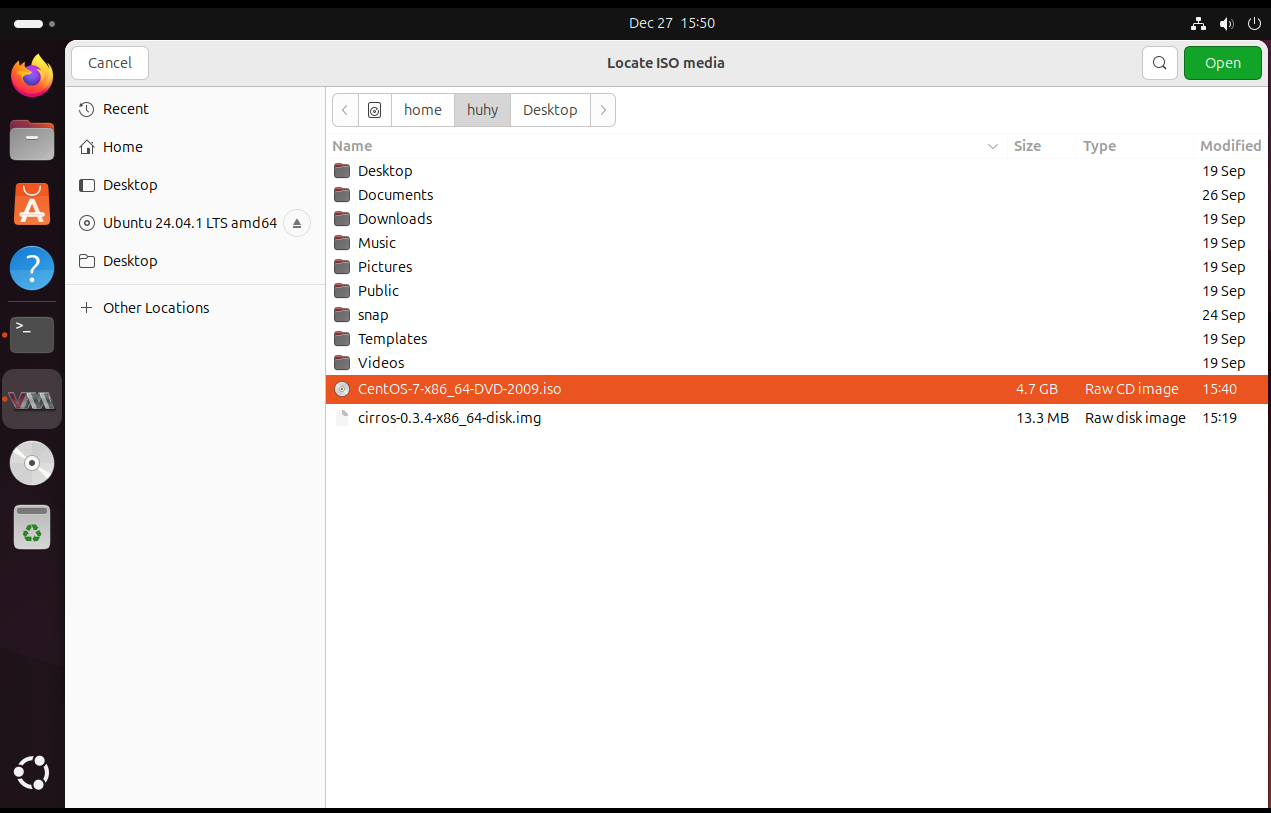The image size is (1271, 813).
Task: Click the disc media icon in dock
Action: click(32, 463)
